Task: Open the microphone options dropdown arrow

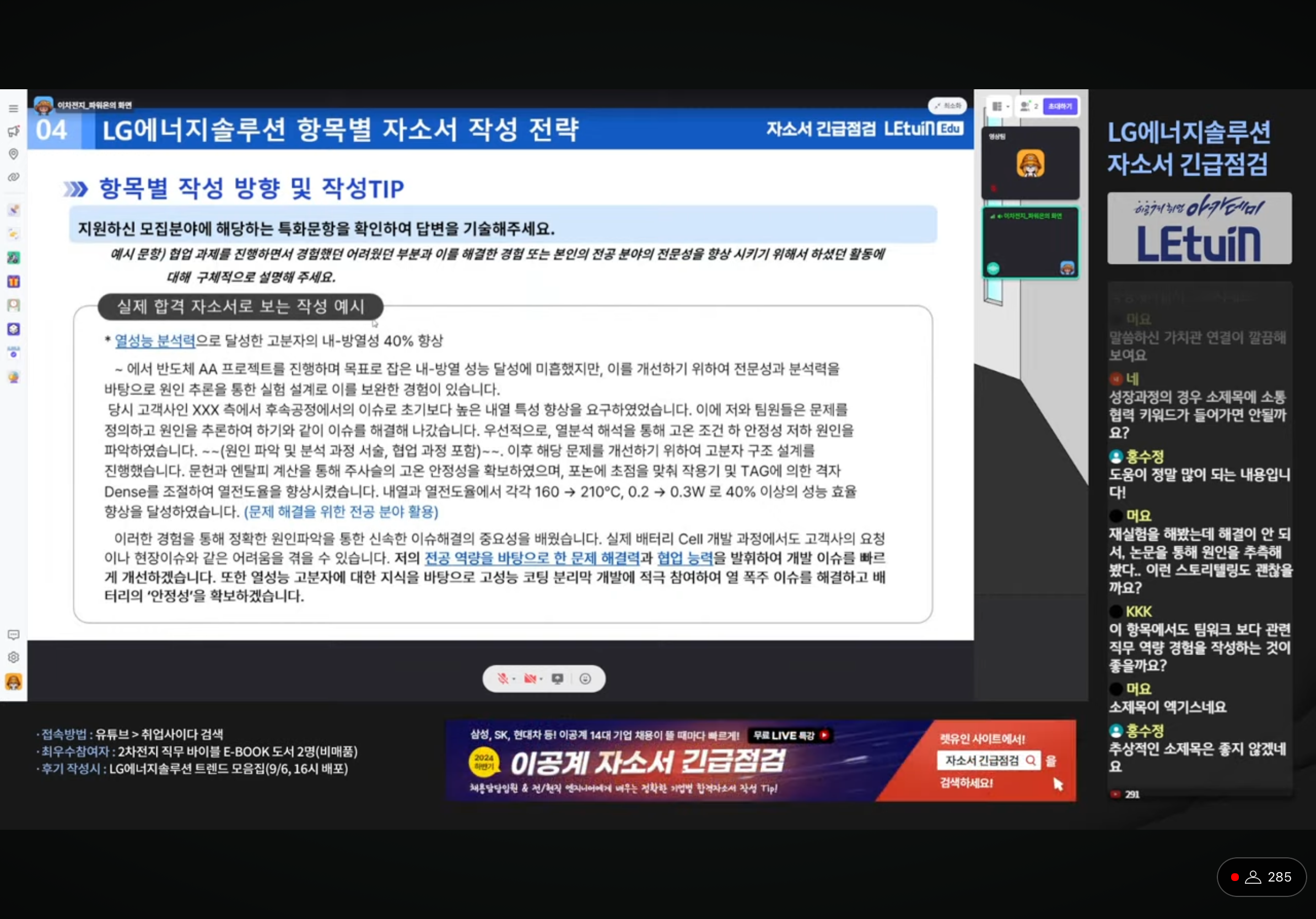Action: [514, 679]
